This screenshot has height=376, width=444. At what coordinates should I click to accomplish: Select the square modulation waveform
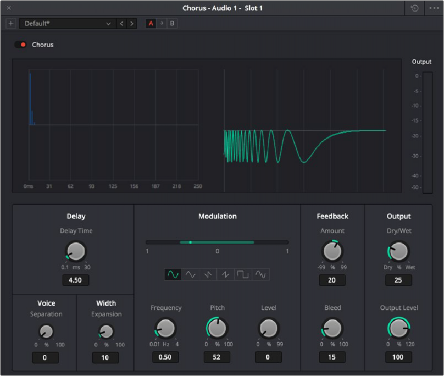pyautogui.click(x=243, y=274)
